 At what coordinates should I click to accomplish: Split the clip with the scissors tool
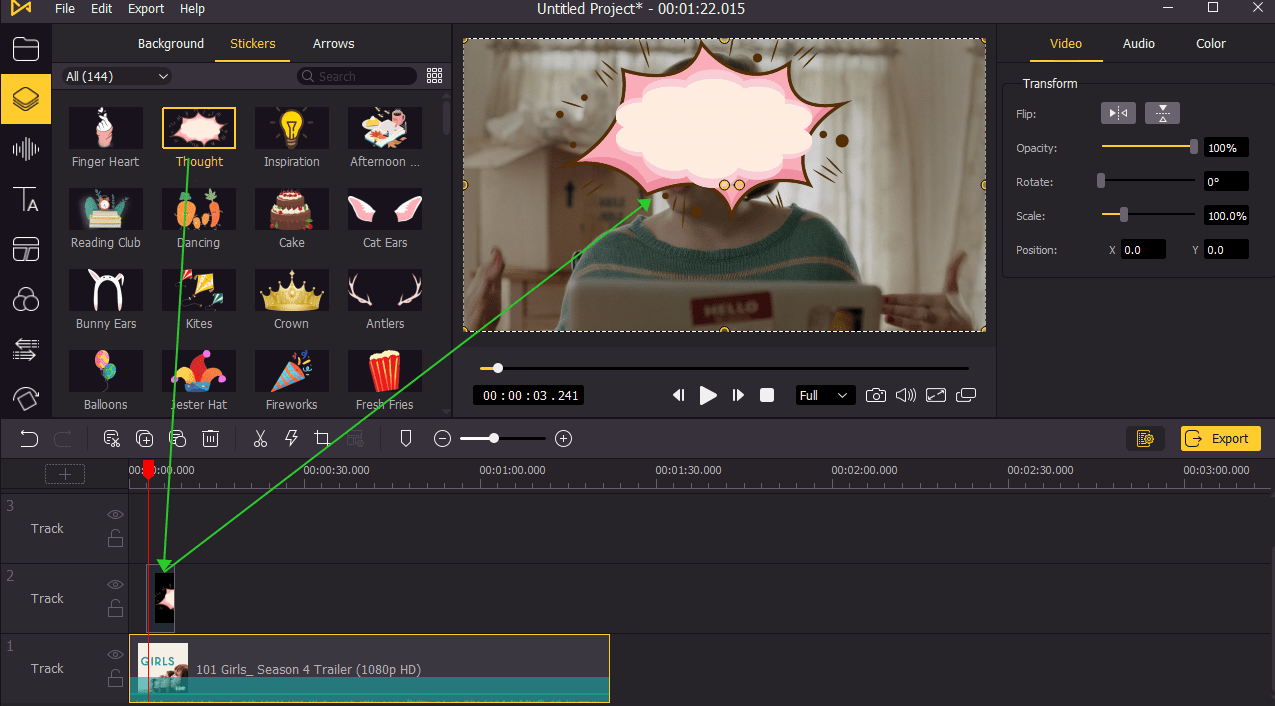point(260,438)
